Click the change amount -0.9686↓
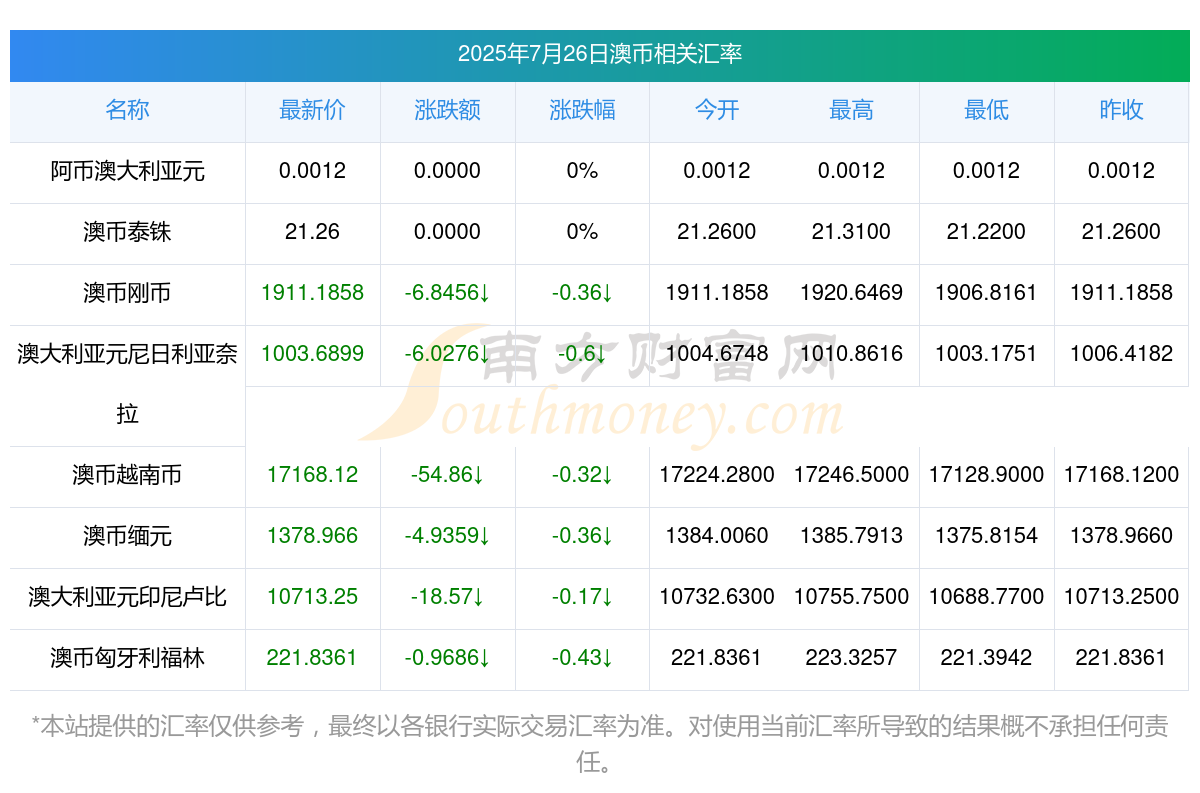 point(447,658)
